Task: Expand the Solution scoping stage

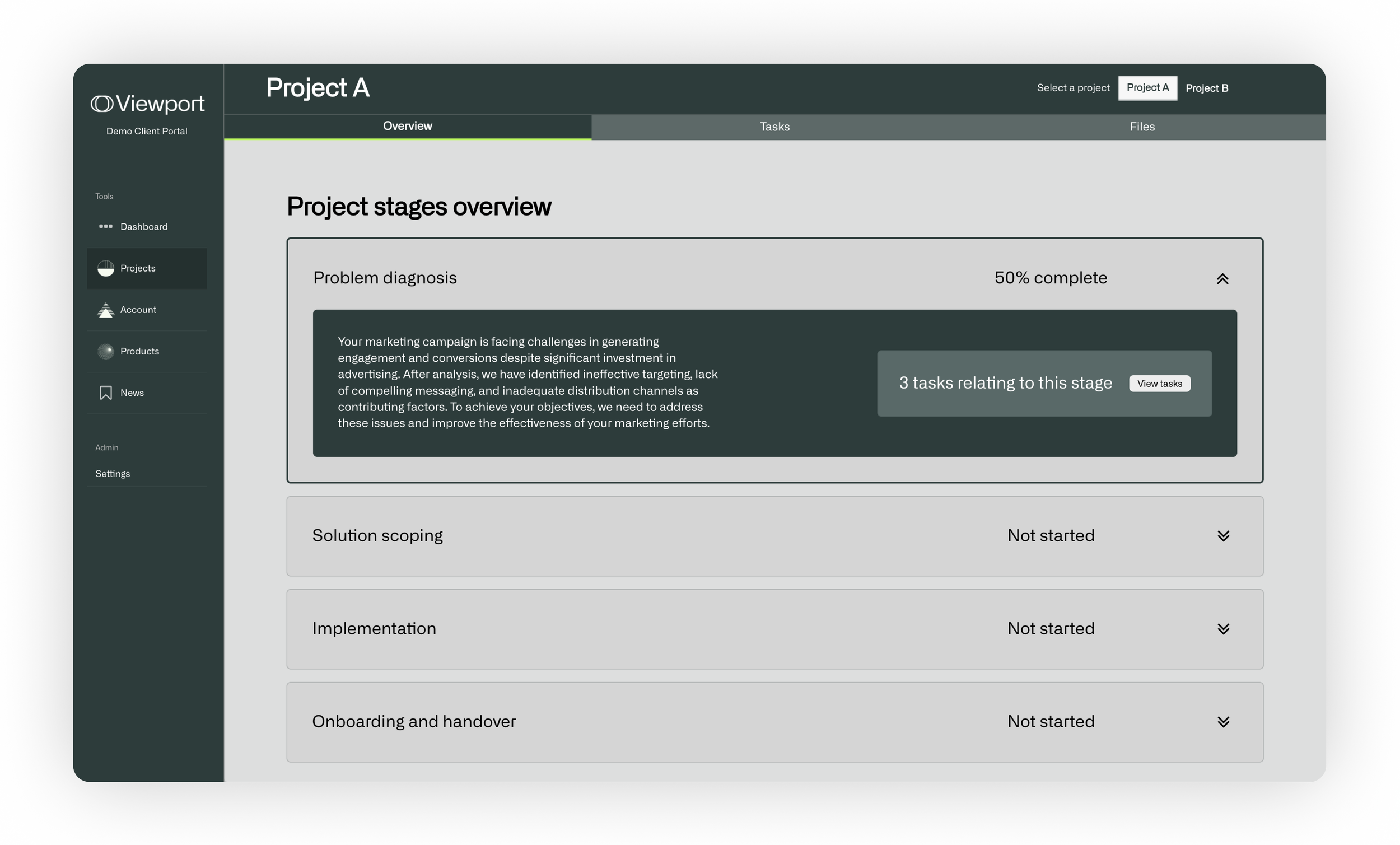Action: click(x=1224, y=536)
